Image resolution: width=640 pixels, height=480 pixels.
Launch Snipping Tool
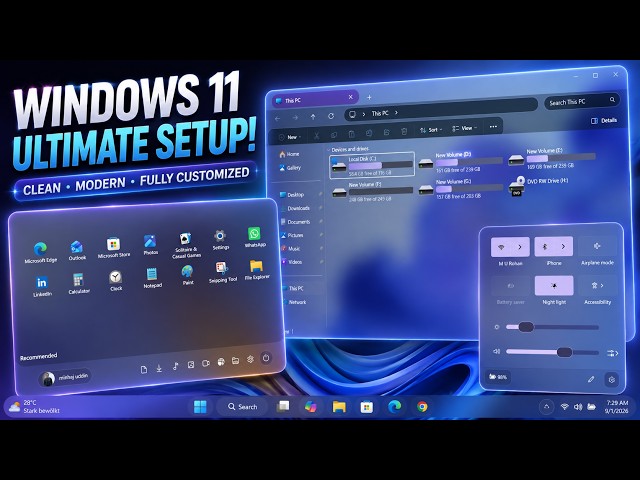[222, 272]
